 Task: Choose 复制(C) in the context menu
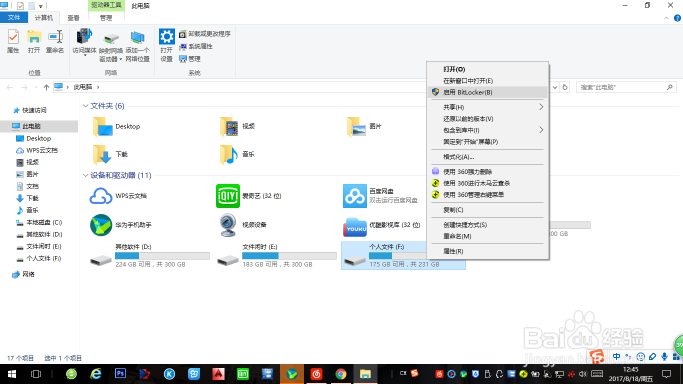(x=487, y=210)
